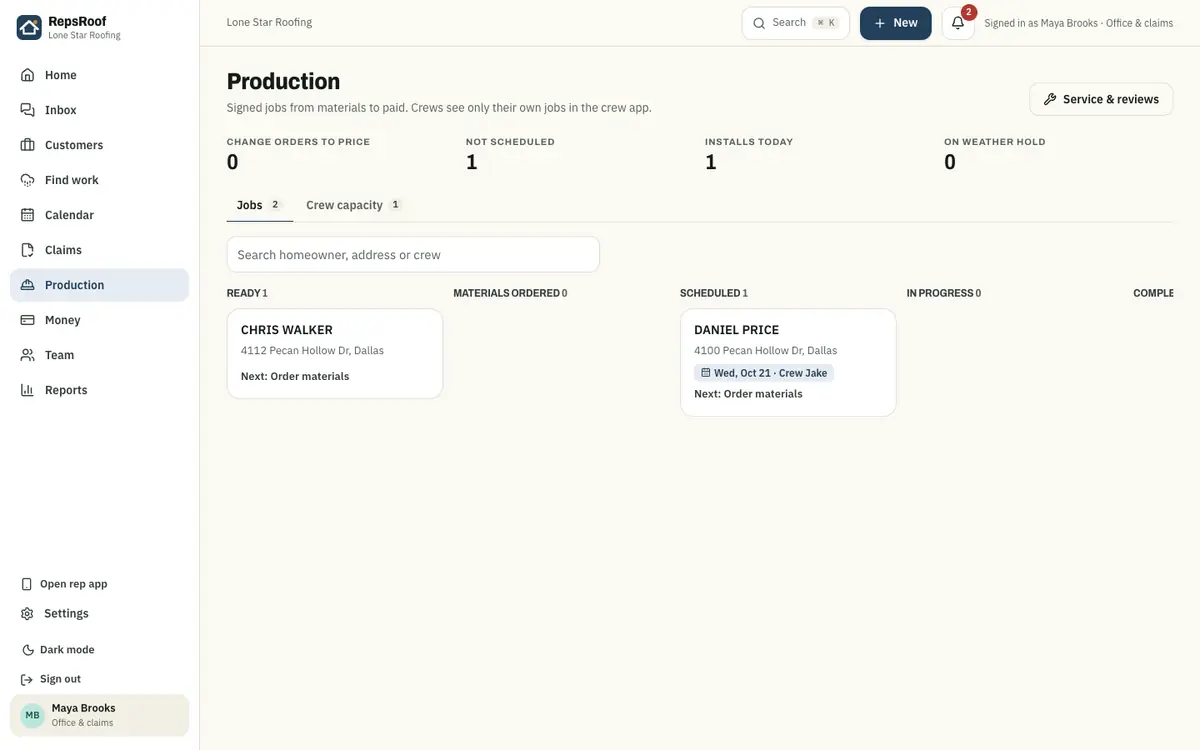1200x750 pixels.
Task: Click the Find work storm cloud icon
Action: pos(27,180)
